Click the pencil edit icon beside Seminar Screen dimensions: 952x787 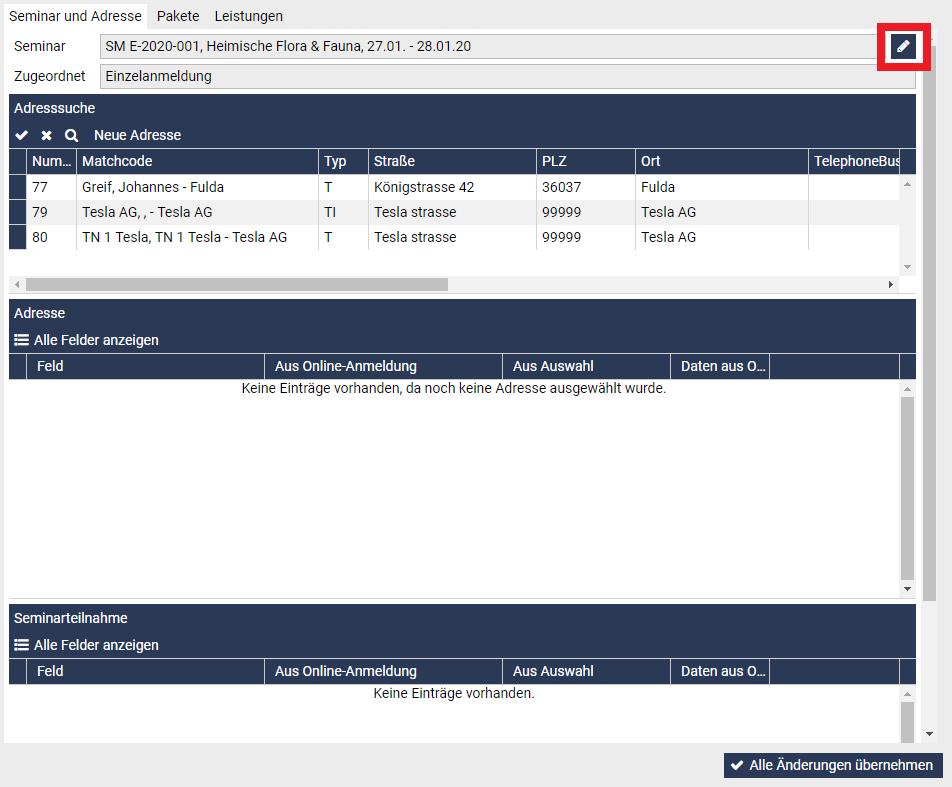click(x=903, y=46)
